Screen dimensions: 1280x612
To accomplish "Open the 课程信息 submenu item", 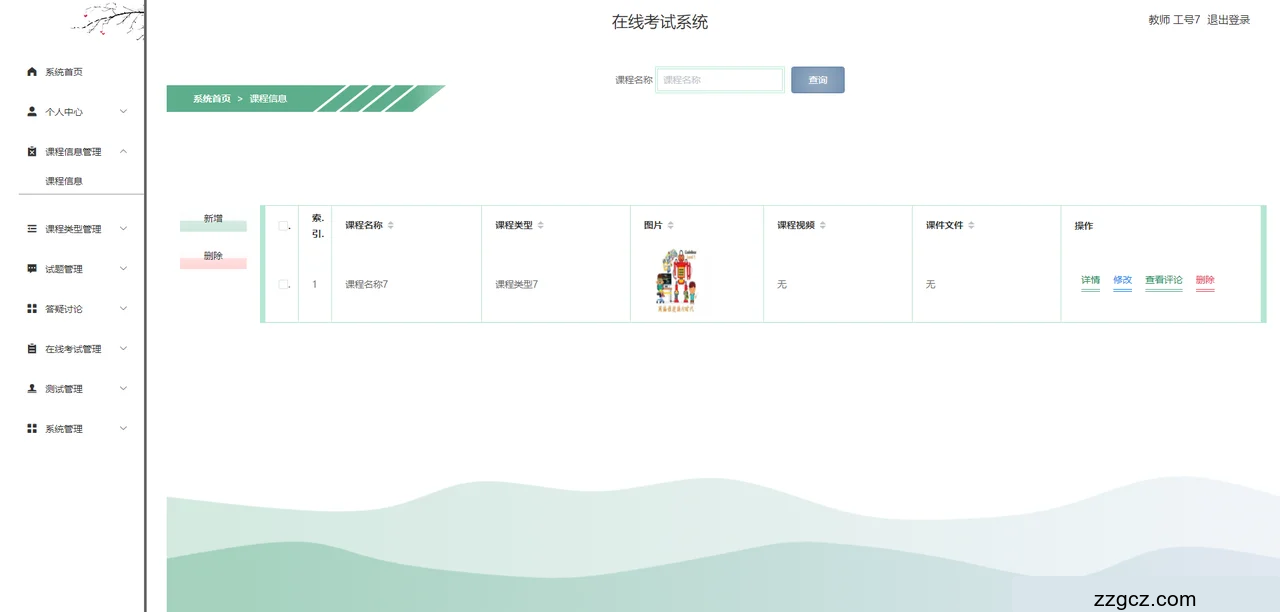I will pyautogui.click(x=64, y=181).
